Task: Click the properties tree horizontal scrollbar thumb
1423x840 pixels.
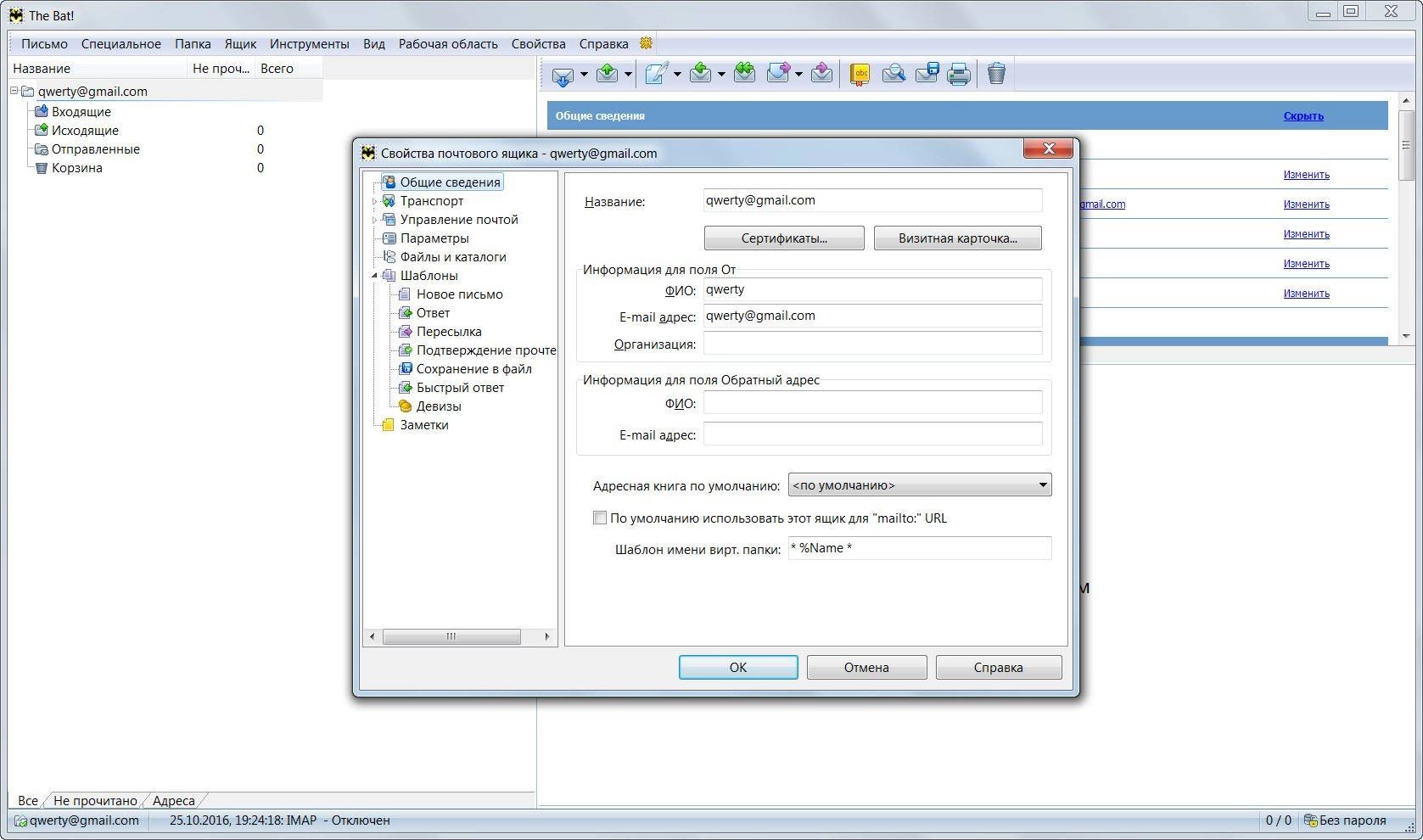Action: [451, 636]
